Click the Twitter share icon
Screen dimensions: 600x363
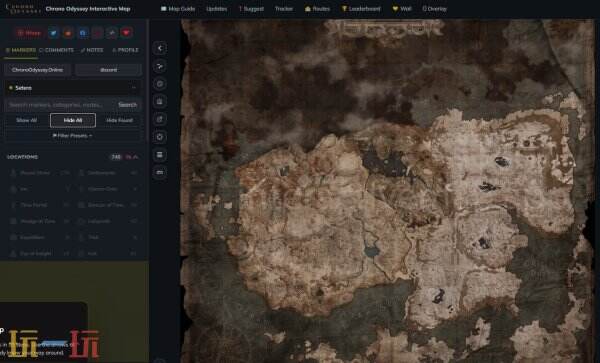(x=53, y=33)
